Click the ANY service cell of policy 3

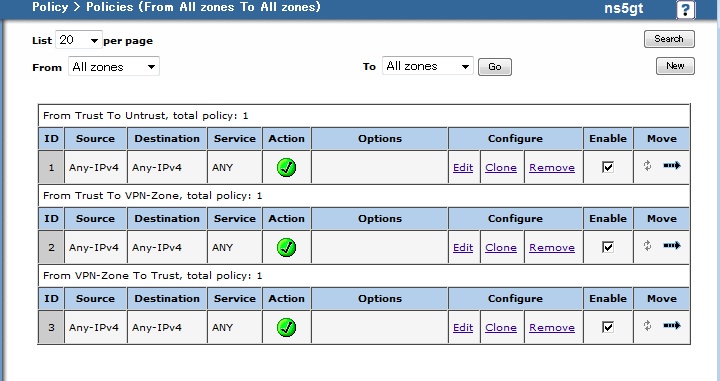point(235,327)
